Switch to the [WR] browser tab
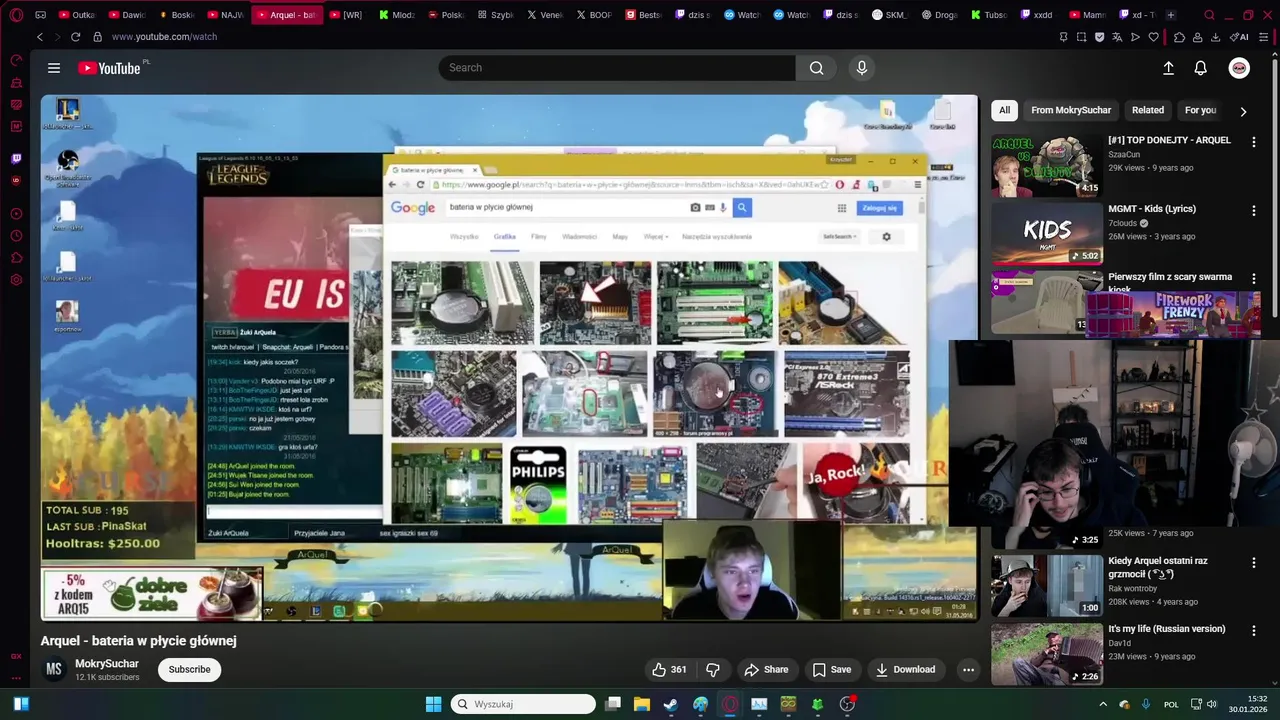This screenshot has height=720, width=1280. coord(346,15)
